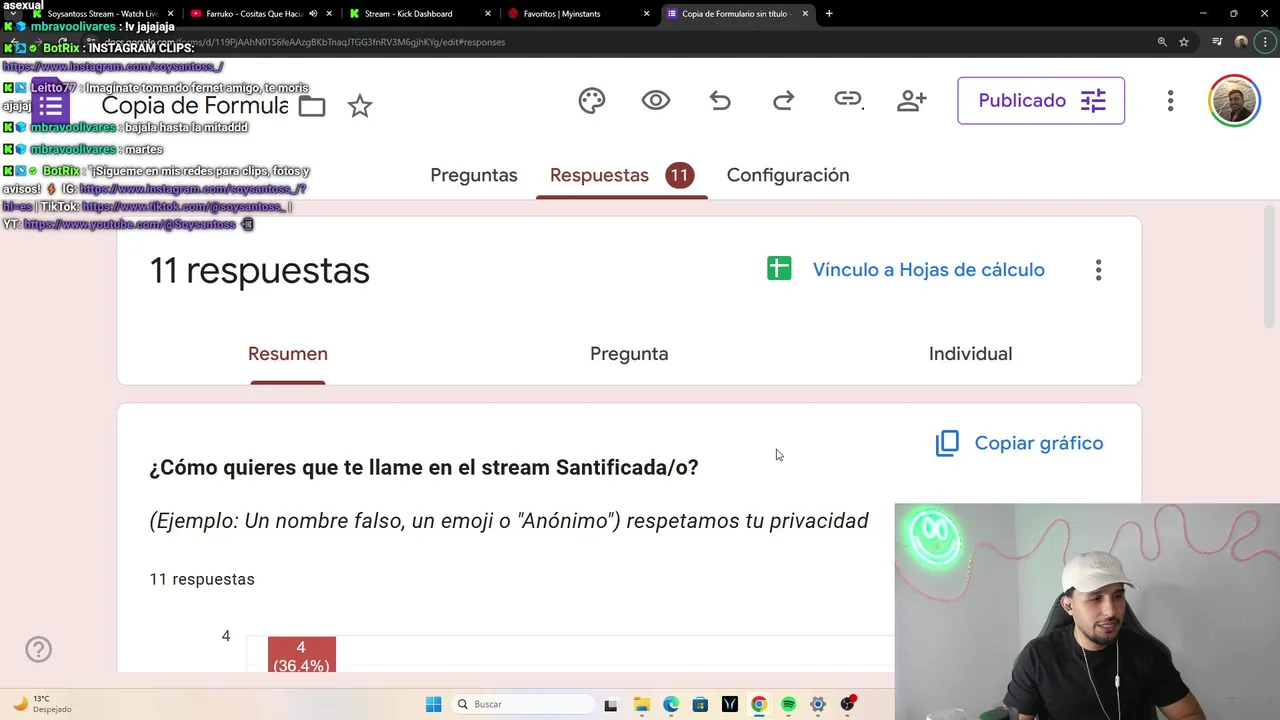Click zoom magnifier in address bar

[1162, 42]
